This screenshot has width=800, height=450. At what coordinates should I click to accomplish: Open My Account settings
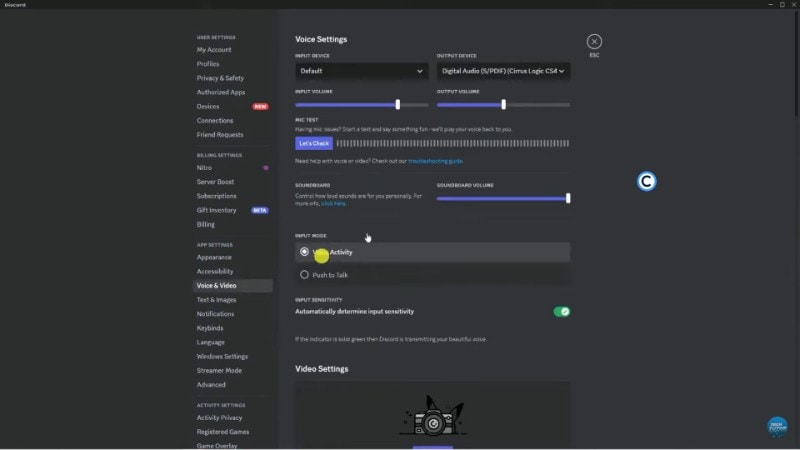coord(214,49)
